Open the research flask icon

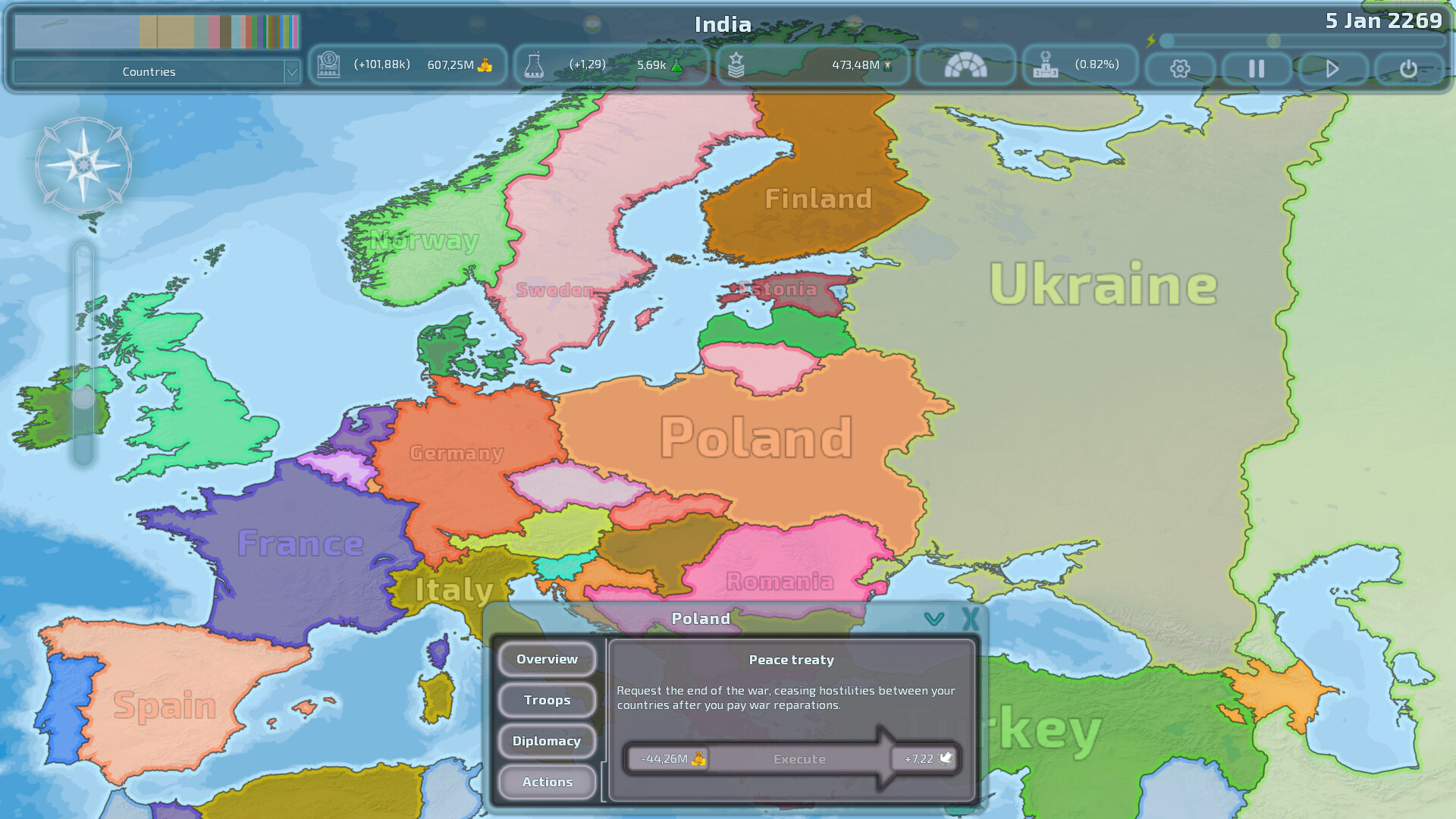pos(534,65)
